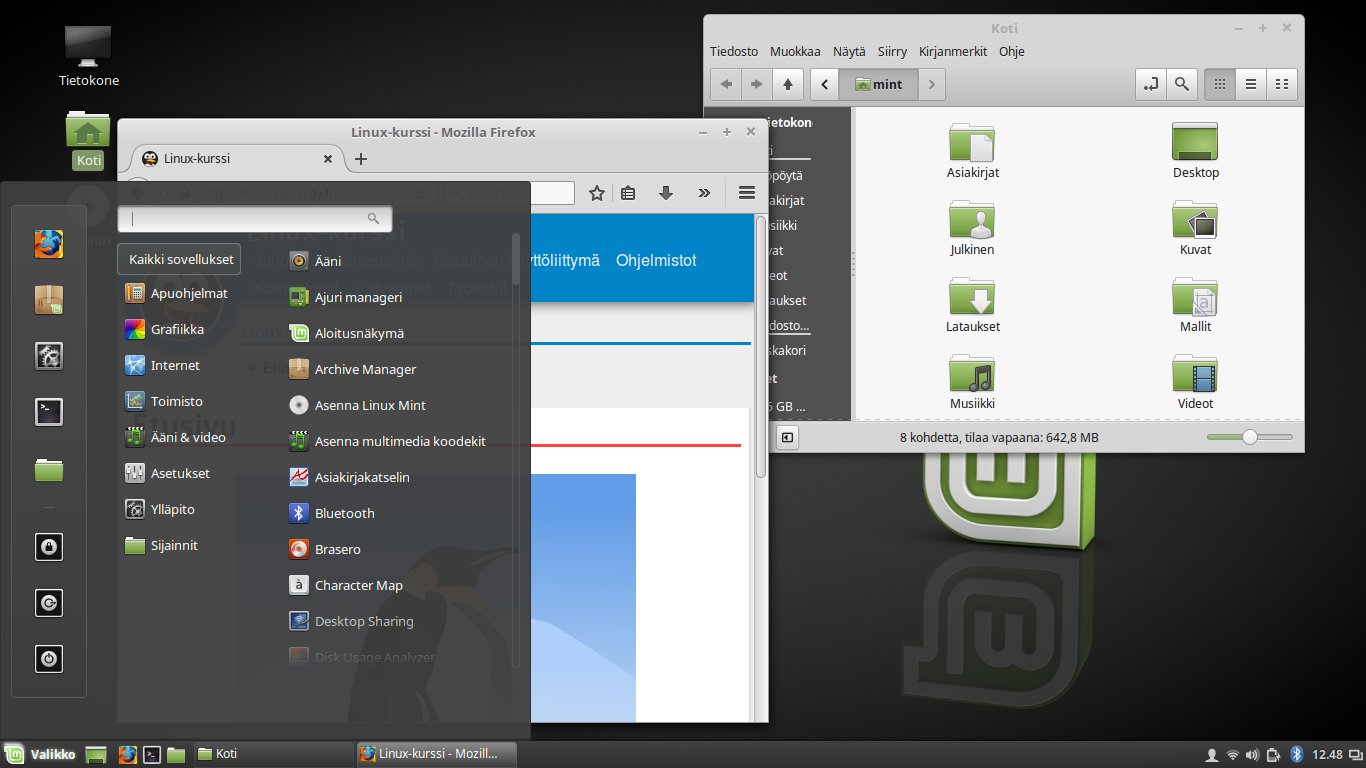Image resolution: width=1366 pixels, height=768 pixels.
Task: Switch to list view in file manager
Action: coord(1250,85)
